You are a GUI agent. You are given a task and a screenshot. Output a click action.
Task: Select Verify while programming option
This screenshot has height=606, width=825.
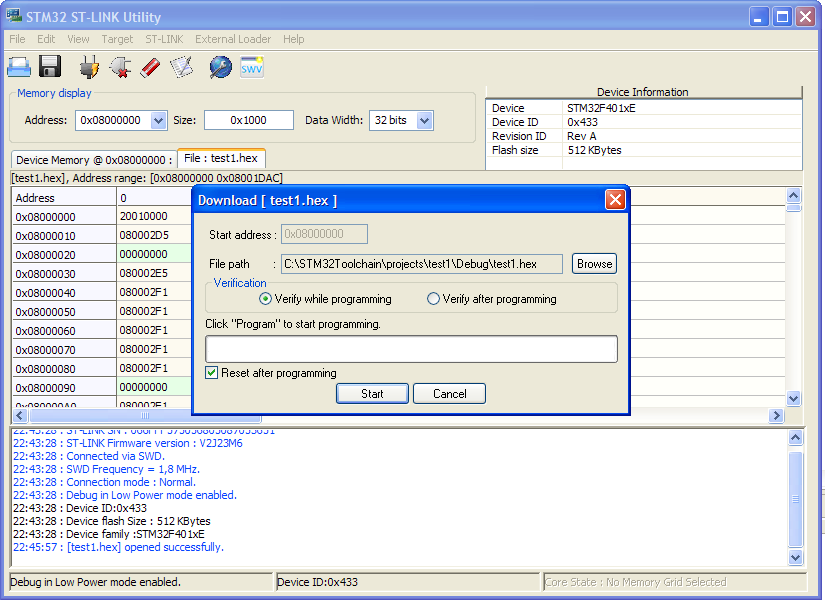pyautogui.click(x=326, y=299)
